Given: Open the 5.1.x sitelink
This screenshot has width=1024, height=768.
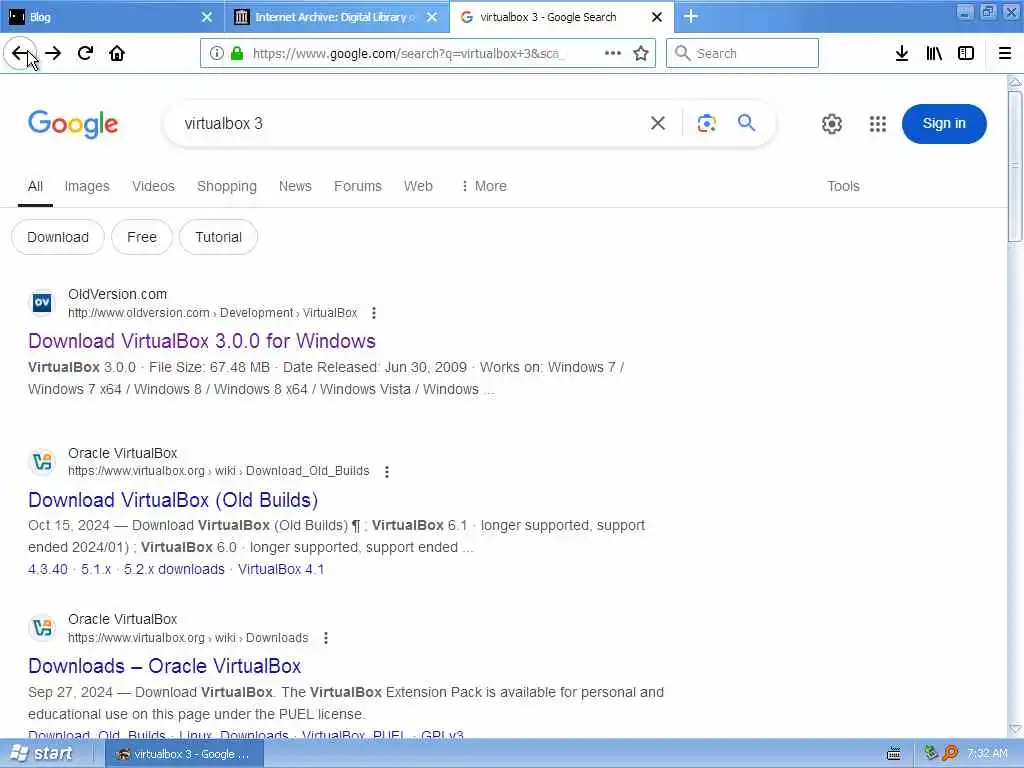Looking at the screenshot, I should (x=96, y=569).
